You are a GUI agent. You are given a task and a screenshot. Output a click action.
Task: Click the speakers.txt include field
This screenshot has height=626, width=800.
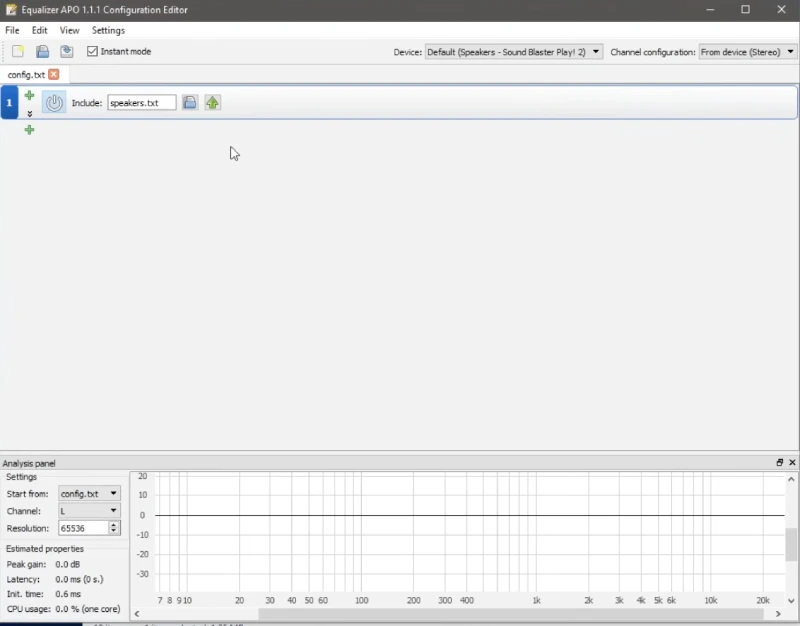141,103
